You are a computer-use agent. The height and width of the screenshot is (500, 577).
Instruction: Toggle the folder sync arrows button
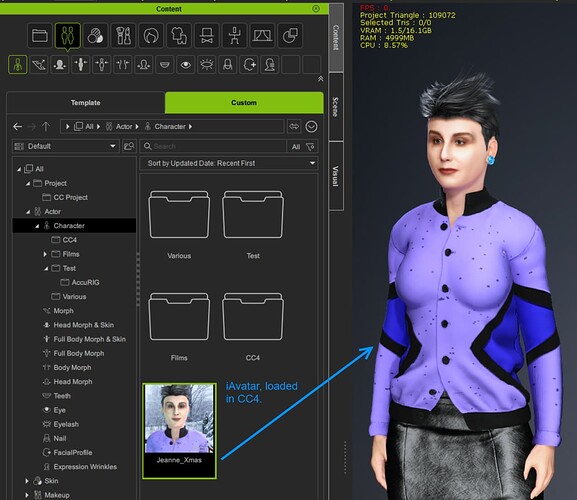[294, 127]
